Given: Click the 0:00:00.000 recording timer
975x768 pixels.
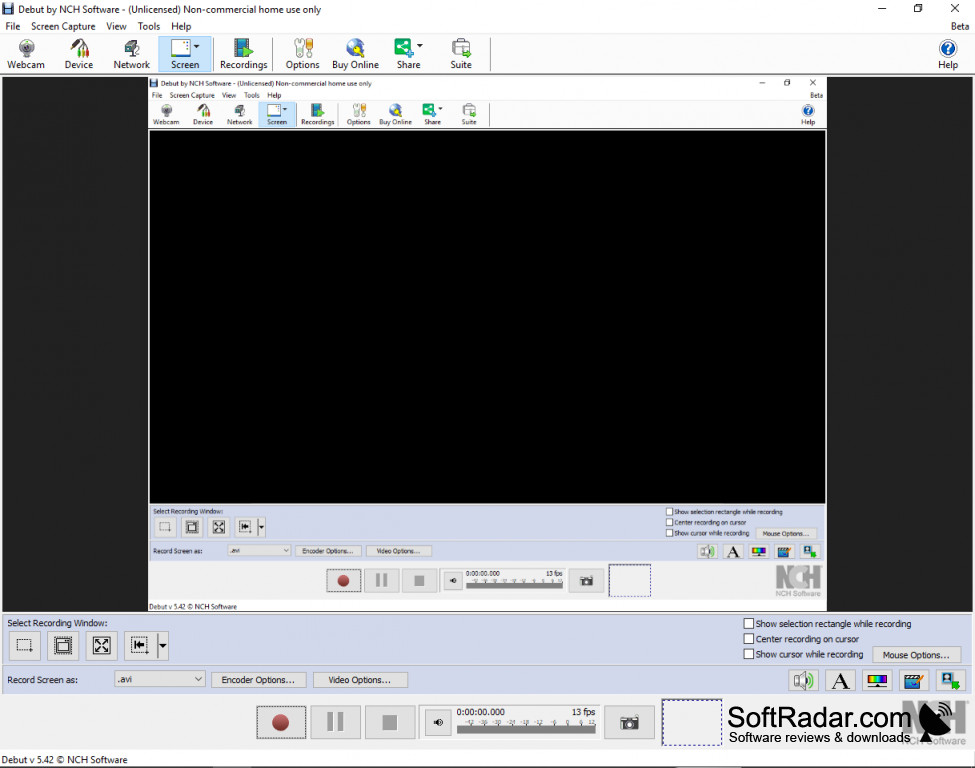Looking at the screenshot, I should (x=481, y=712).
